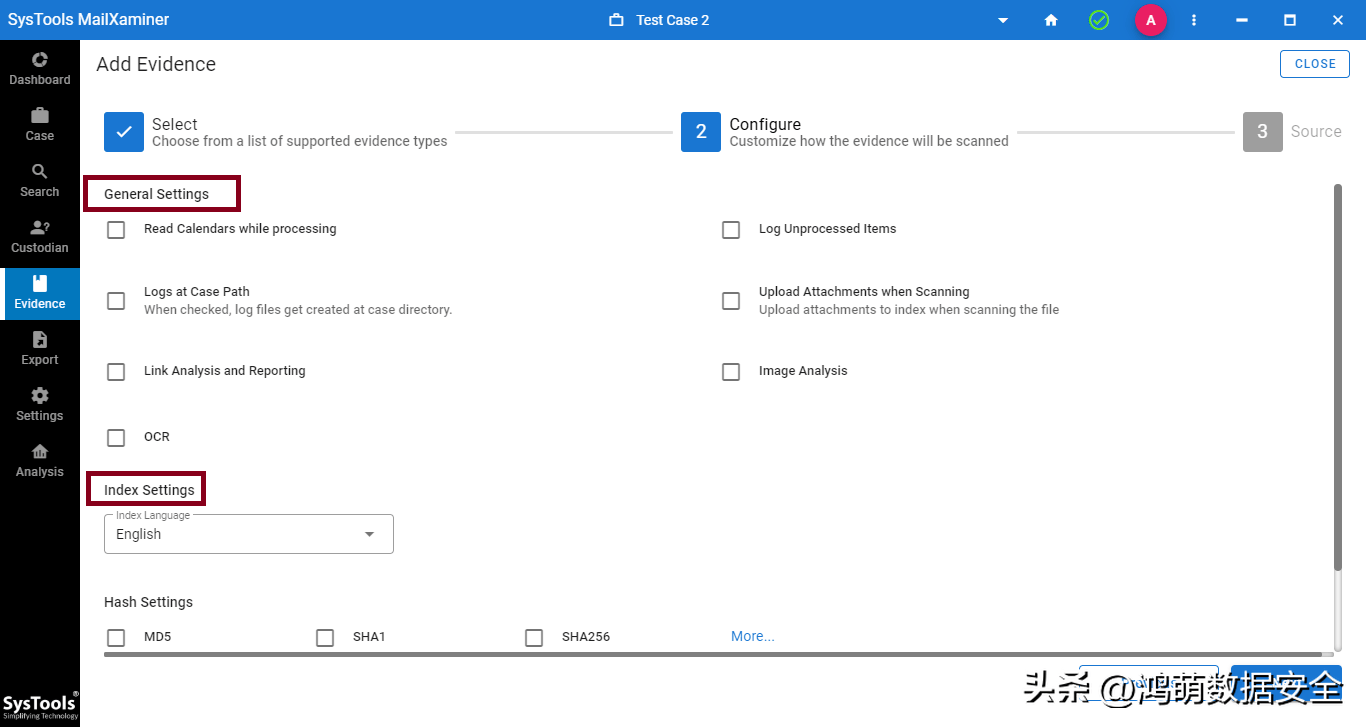
Task: Enable Read Calendars while processing
Action: point(116,230)
